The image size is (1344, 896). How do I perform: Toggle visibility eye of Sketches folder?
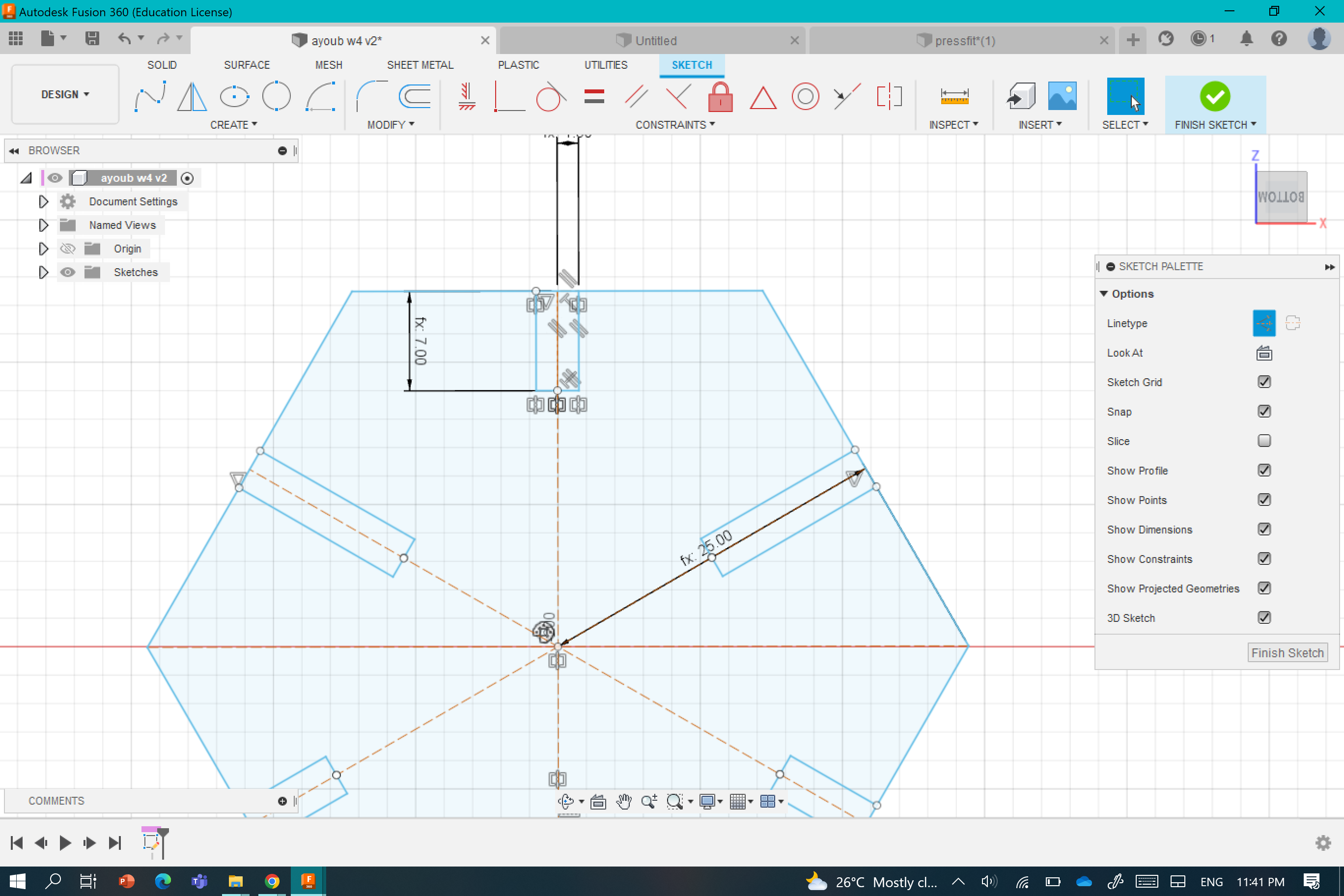point(68,272)
